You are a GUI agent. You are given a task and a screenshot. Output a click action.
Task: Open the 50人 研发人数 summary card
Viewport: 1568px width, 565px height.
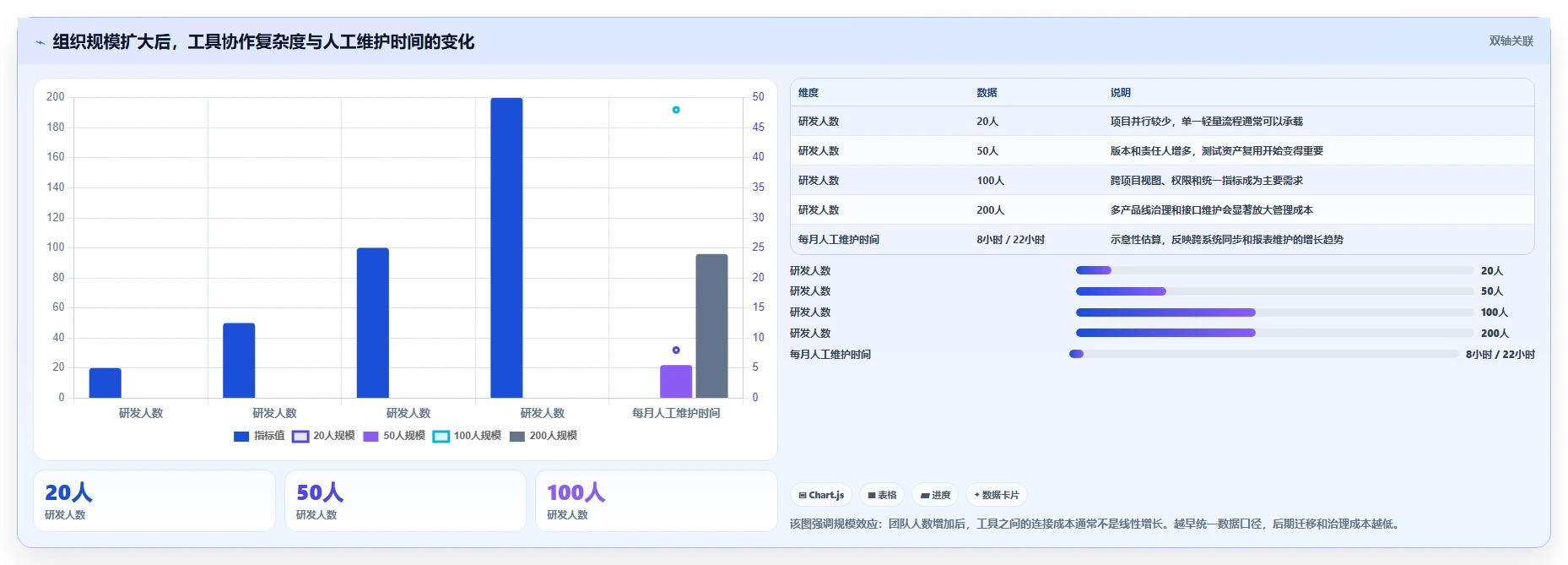click(x=405, y=501)
